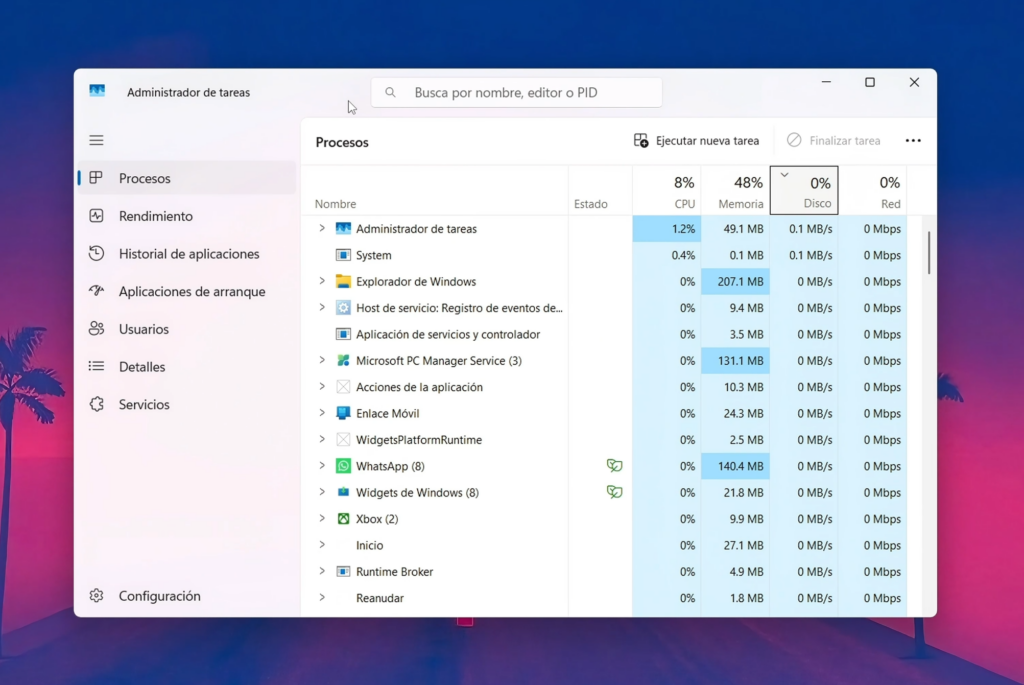Image resolution: width=1024 pixels, height=685 pixels.
Task: Click the Administrador de tareas app icon
Action: pos(97,90)
